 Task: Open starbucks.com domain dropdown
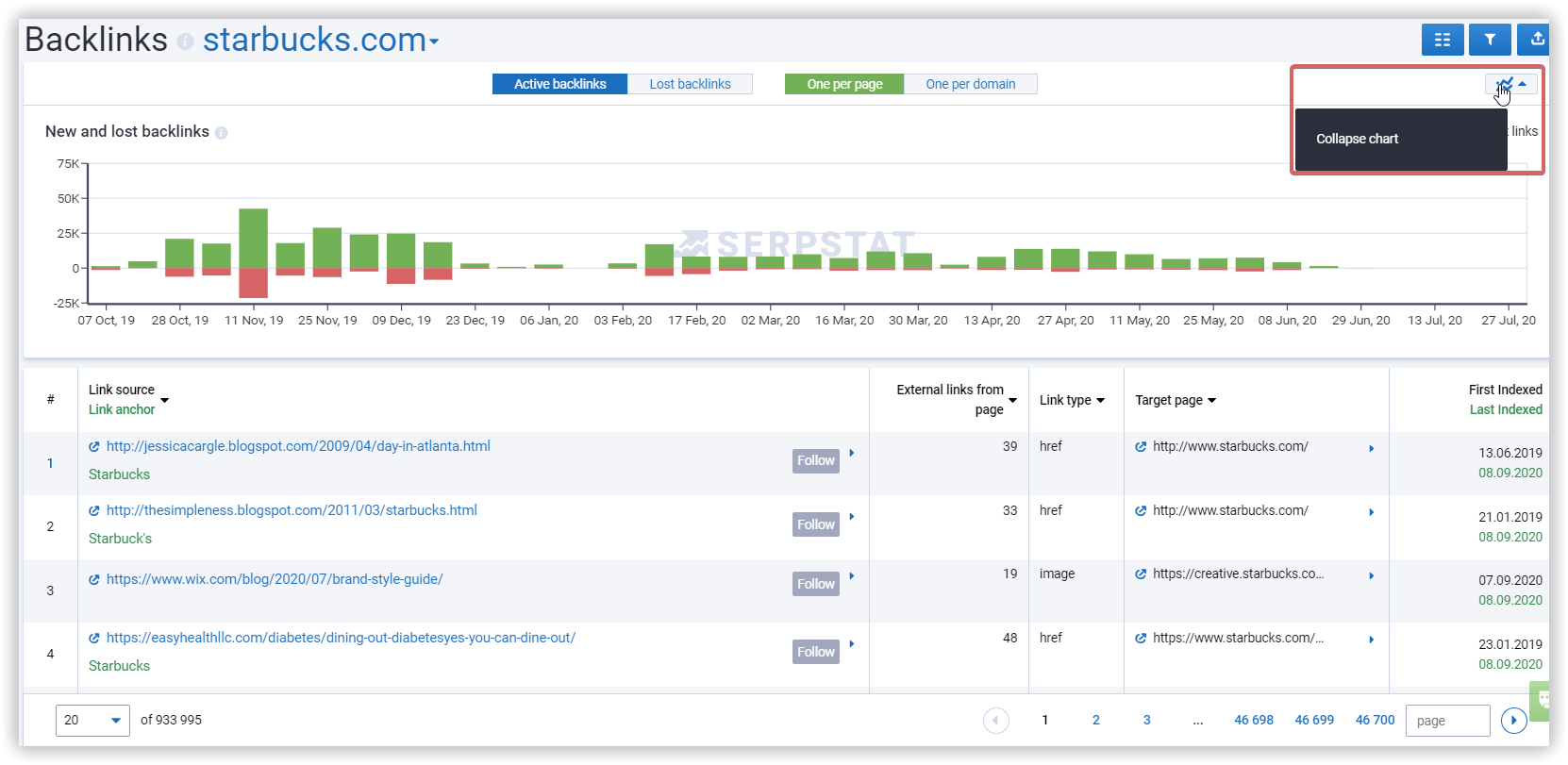point(321,41)
